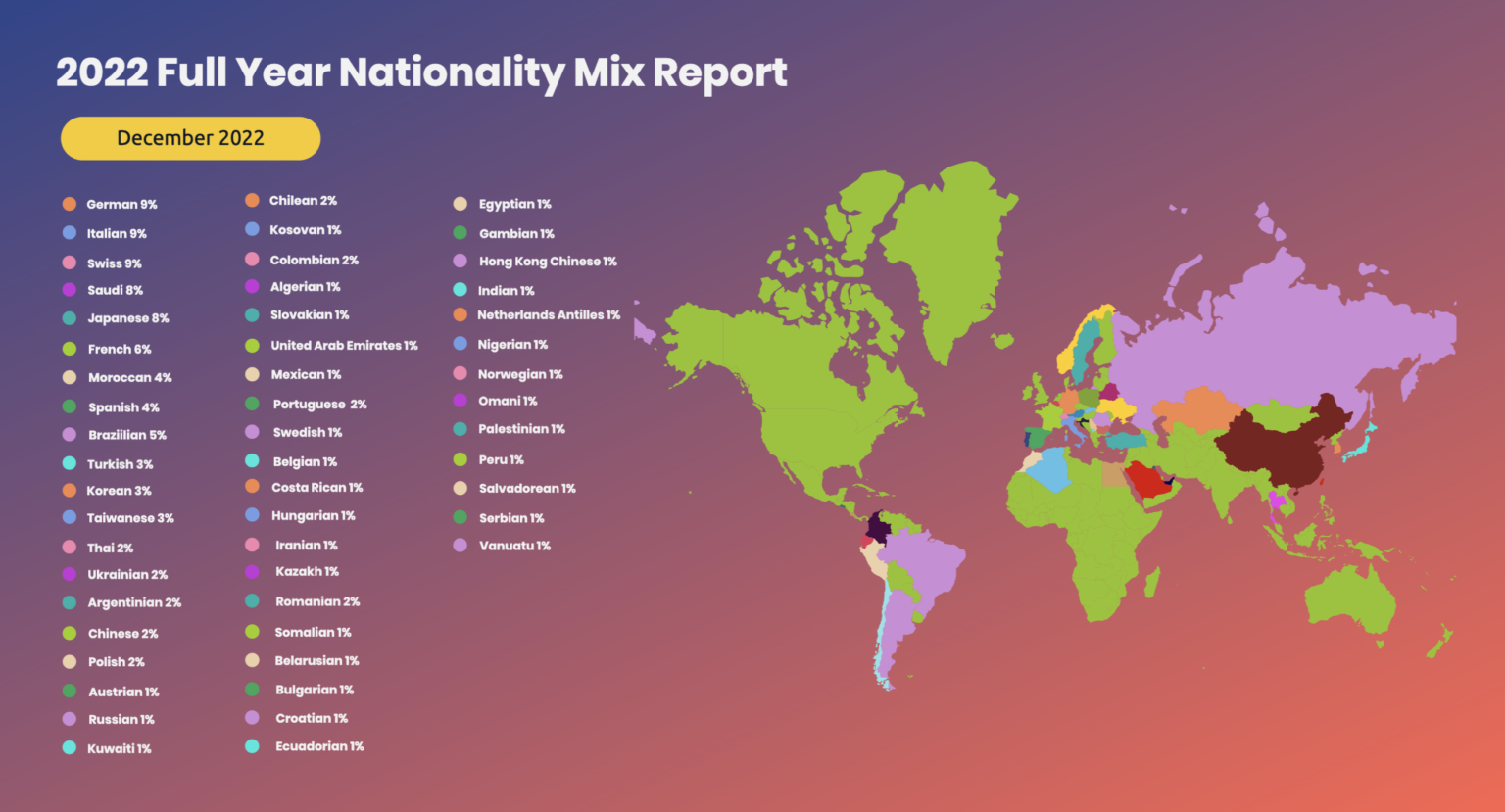Click the Colombian 2% legend entry
Screen dimensions: 1505x812
[x=314, y=260]
